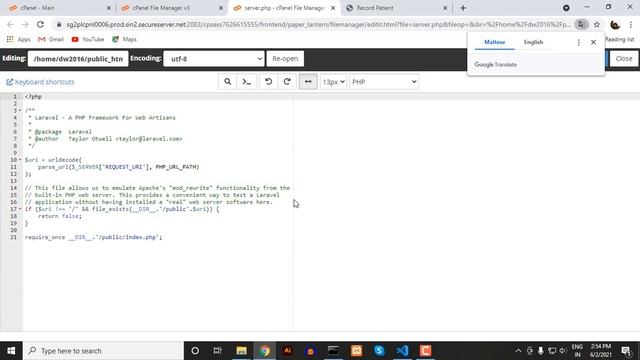Screen dimensions: 640x360
Task: Open Adobe Illustrator from taskbar
Action: [x=287, y=351]
